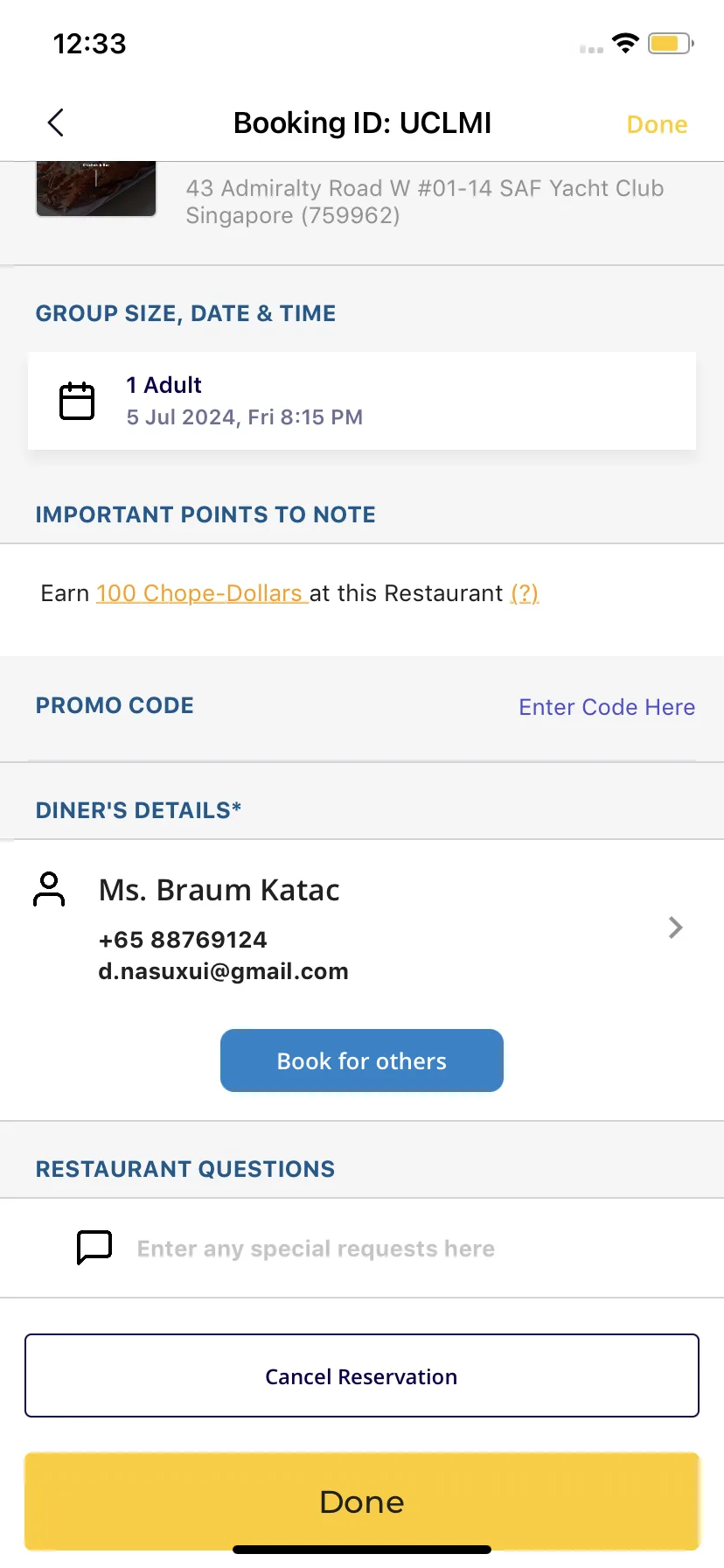Tap the yellow Done button
The width and height of the screenshot is (724, 1568).
click(362, 1501)
